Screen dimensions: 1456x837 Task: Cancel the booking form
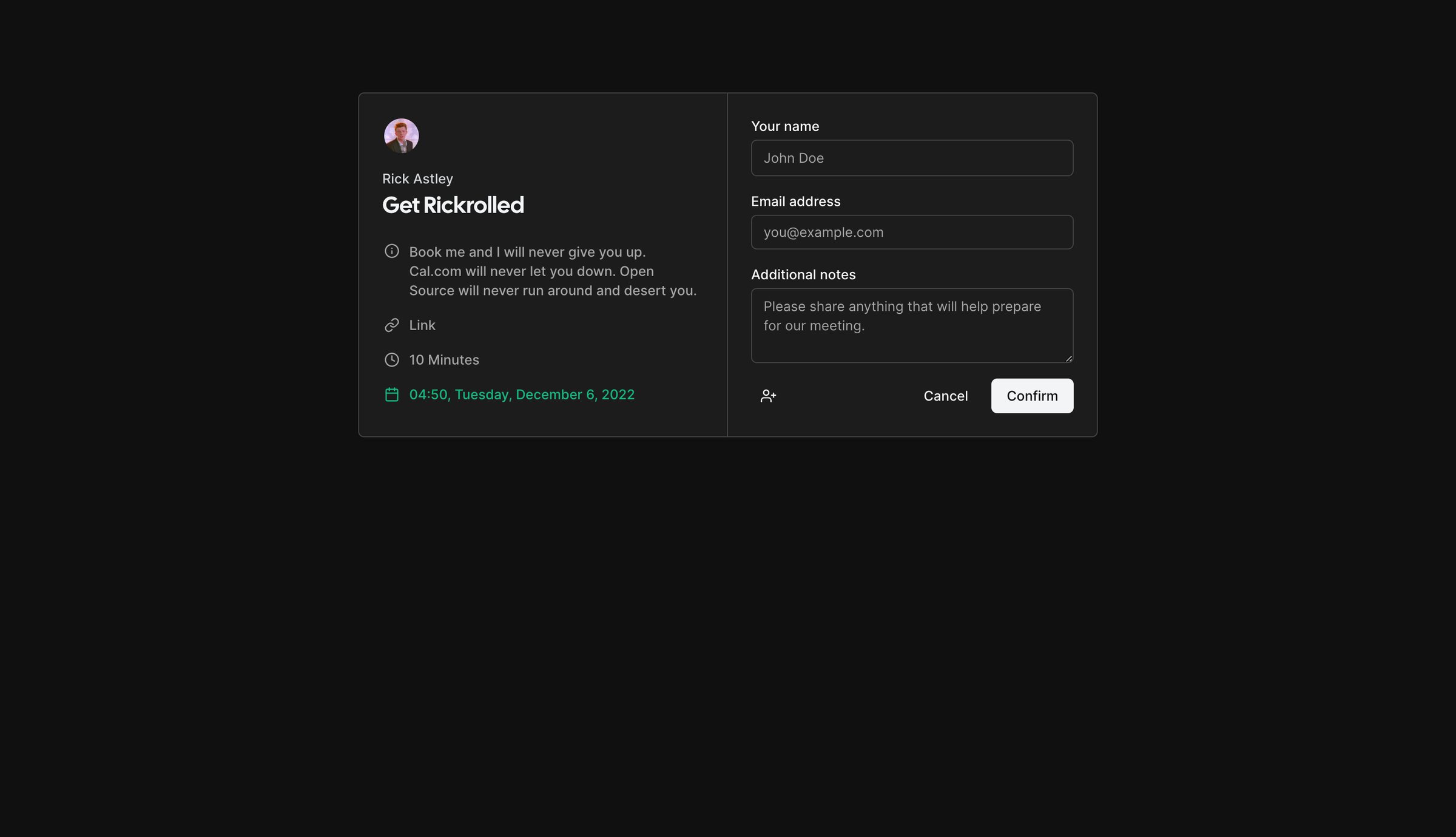click(x=945, y=396)
